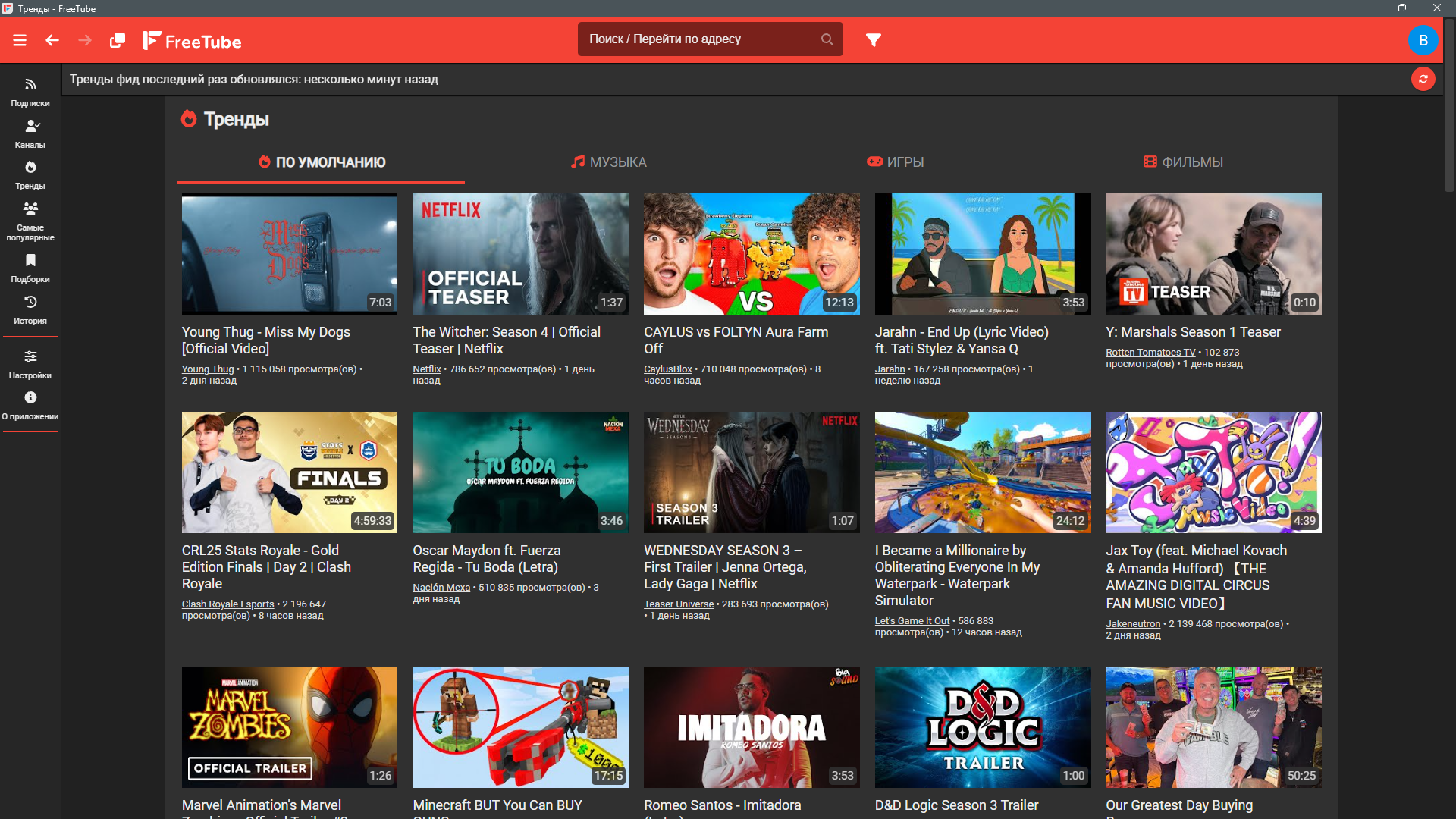Open История in the sidebar
Viewport: 1456px width, 819px height.
point(30,310)
